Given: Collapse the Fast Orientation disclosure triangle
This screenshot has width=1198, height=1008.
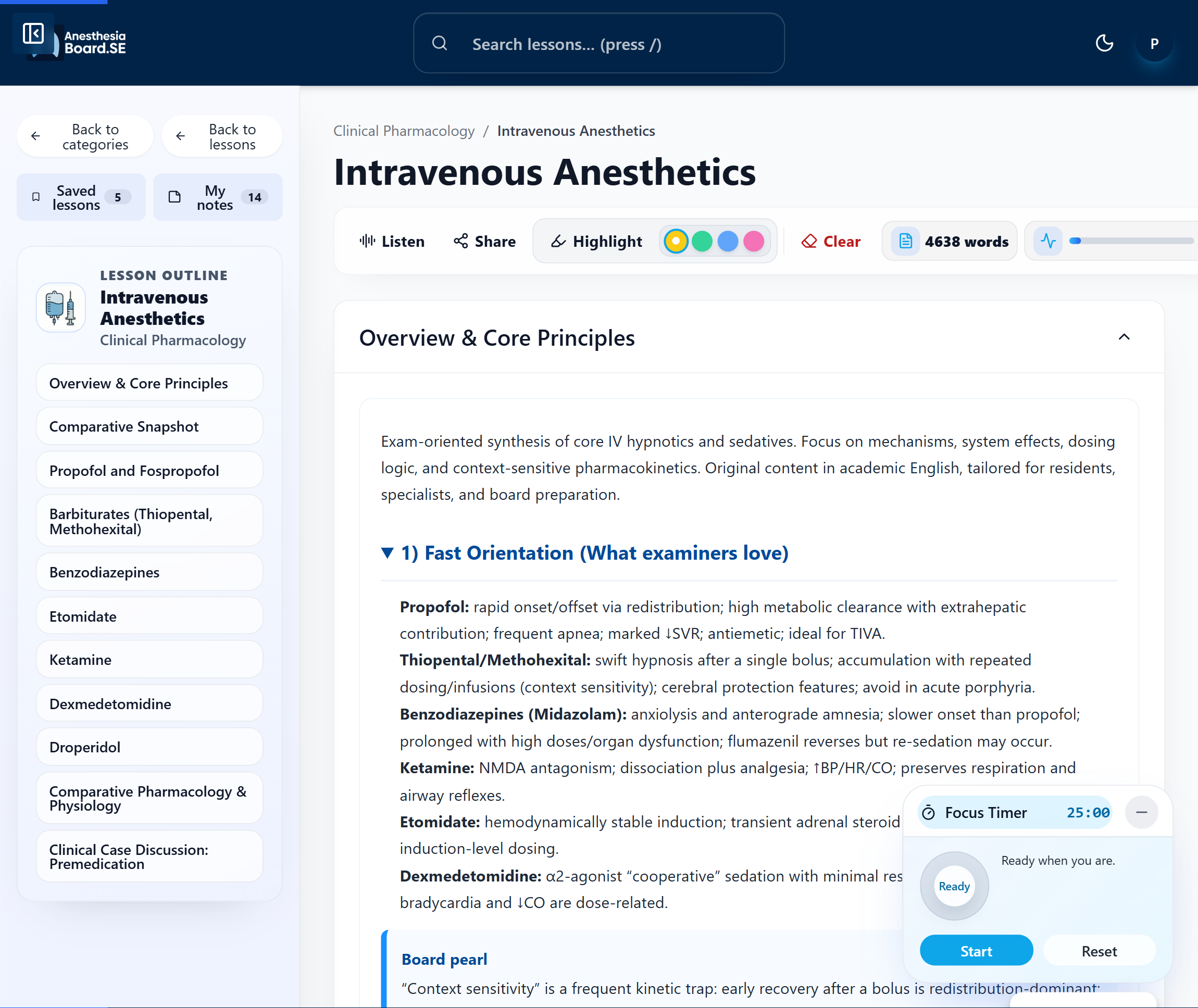Looking at the screenshot, I should tap(388, 552).
